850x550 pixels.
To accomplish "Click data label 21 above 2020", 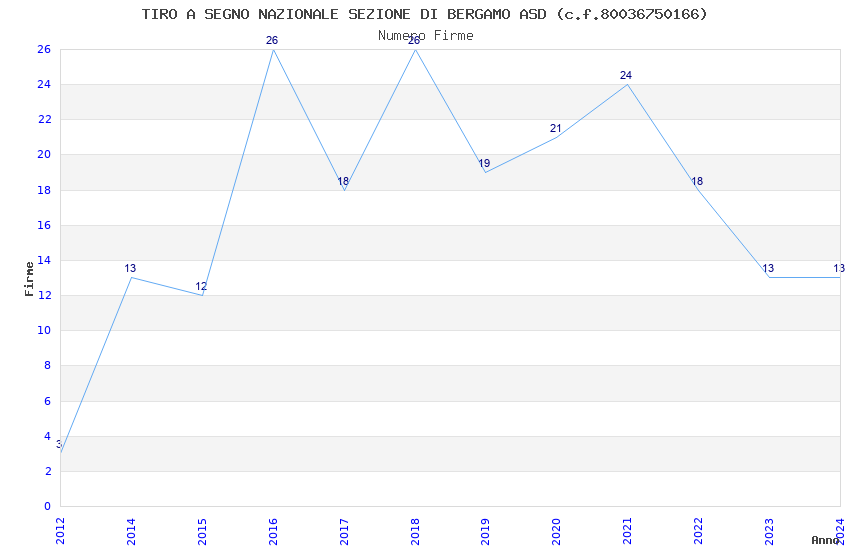I will tap(556, 128).
